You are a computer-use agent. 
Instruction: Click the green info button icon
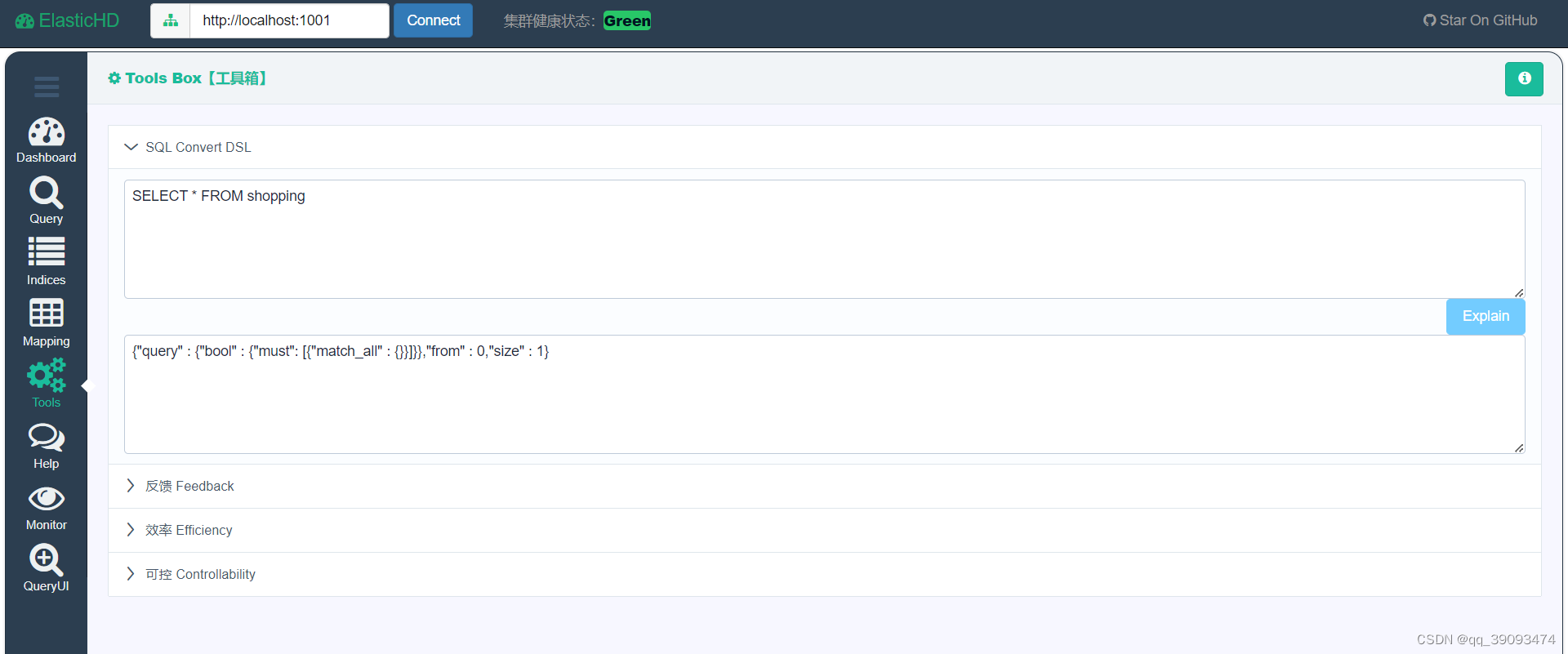pos(1524,79)
